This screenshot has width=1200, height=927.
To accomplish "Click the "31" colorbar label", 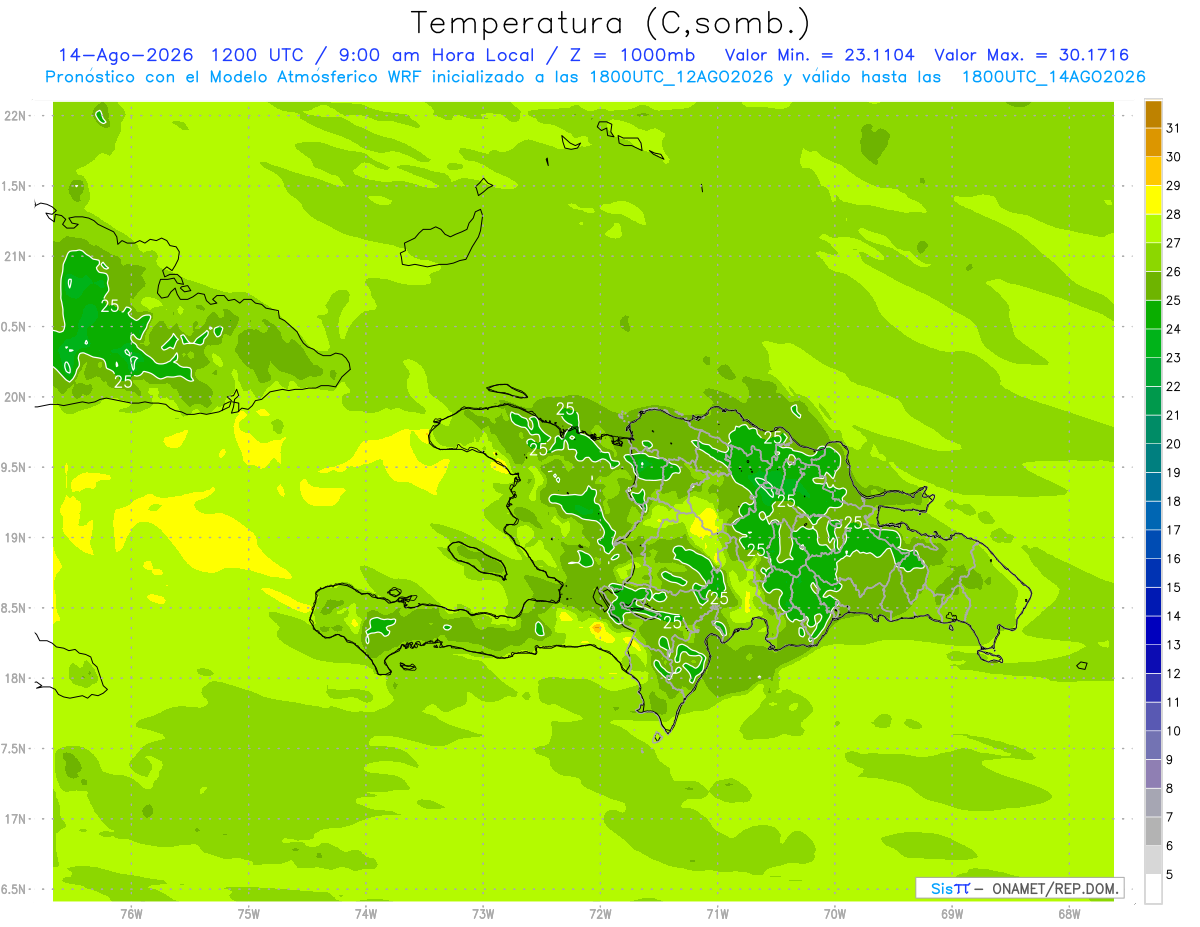I will point(1173,128).
